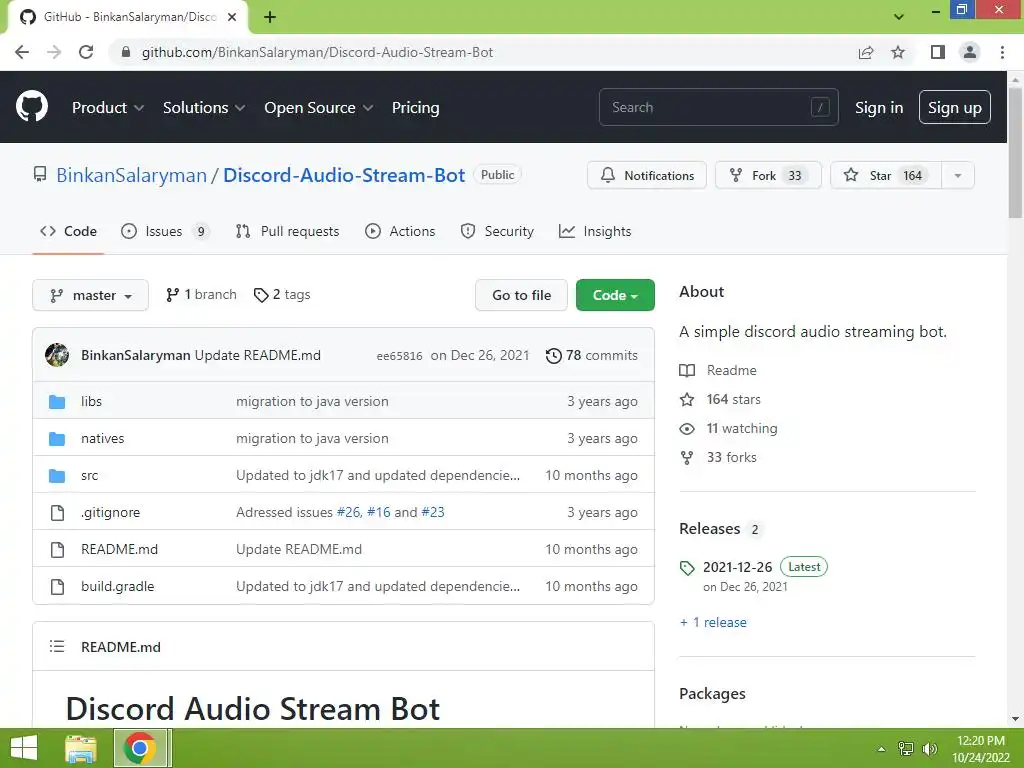1024x768 pixels.
Task: Fork the repository with Fork button
Action: click(768, 175)
